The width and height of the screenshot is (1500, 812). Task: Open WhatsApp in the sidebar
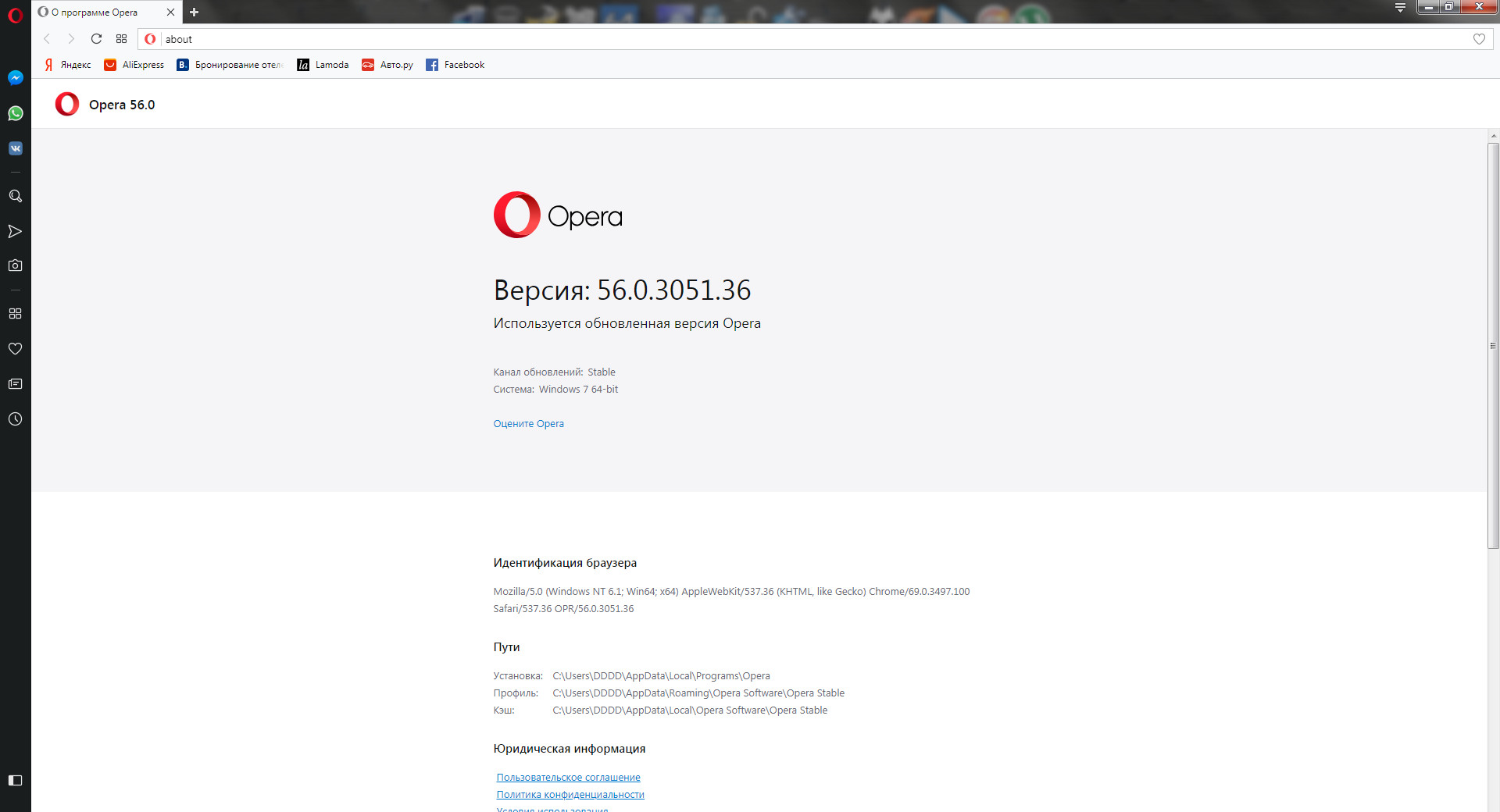(x=15, y=113)
